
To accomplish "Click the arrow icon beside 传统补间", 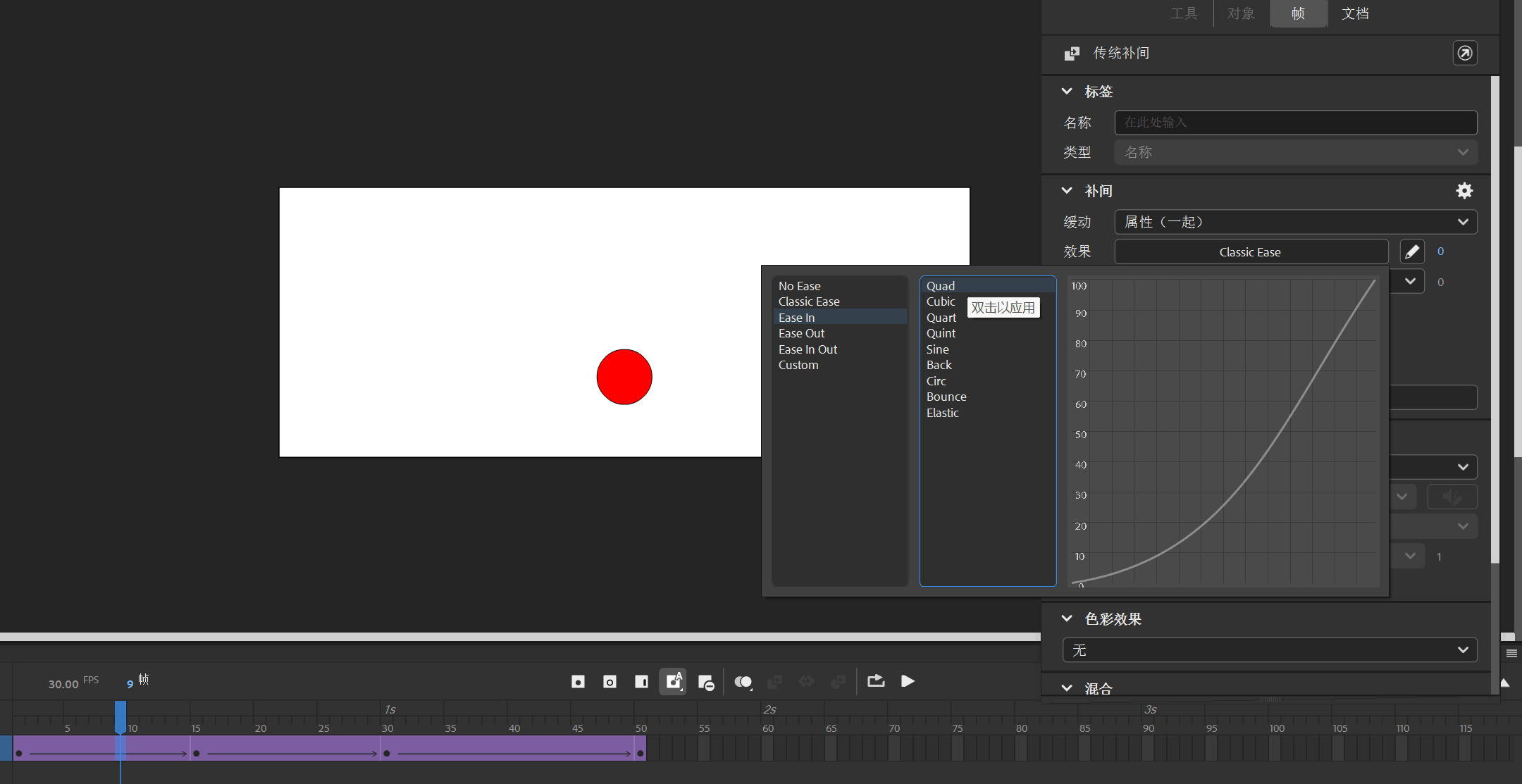I will coord(1465,53).
